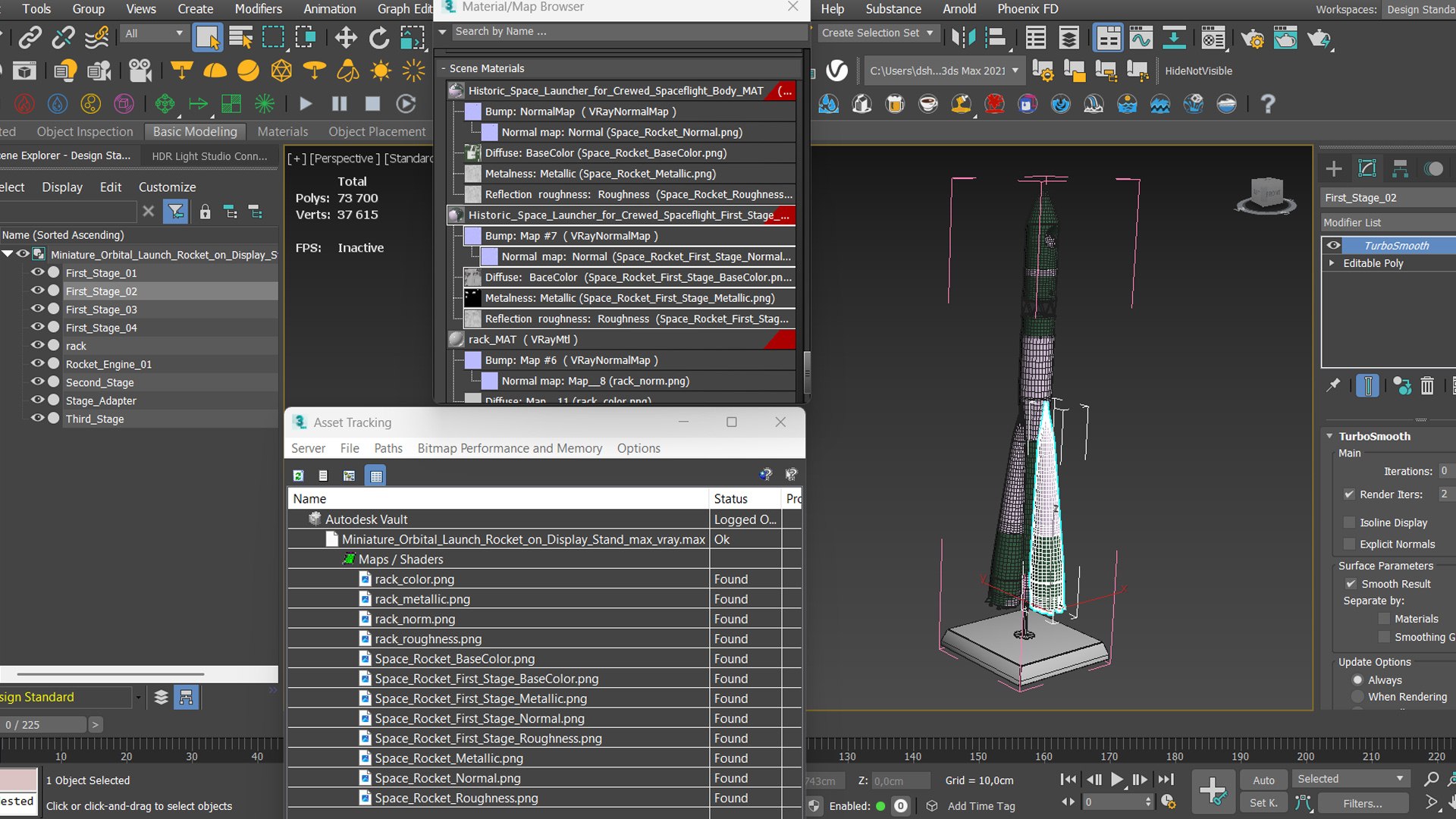Click the Set K. button
The width and height of the screenshot is (1456, 819).
(1263, 802)
